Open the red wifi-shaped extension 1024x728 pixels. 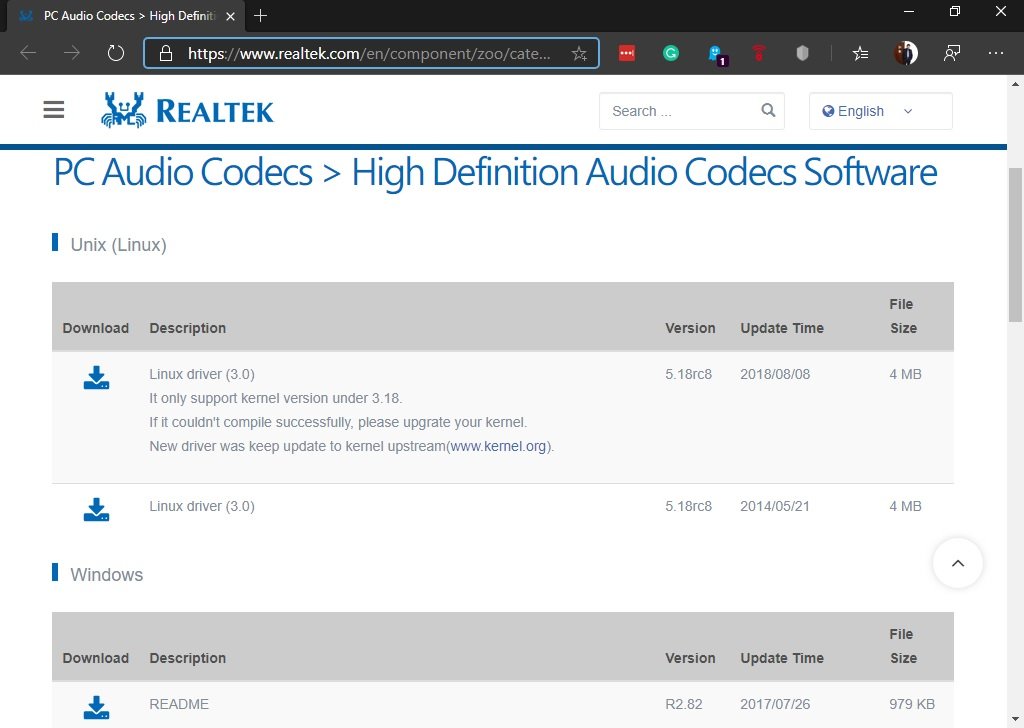[x=759, y=53]
